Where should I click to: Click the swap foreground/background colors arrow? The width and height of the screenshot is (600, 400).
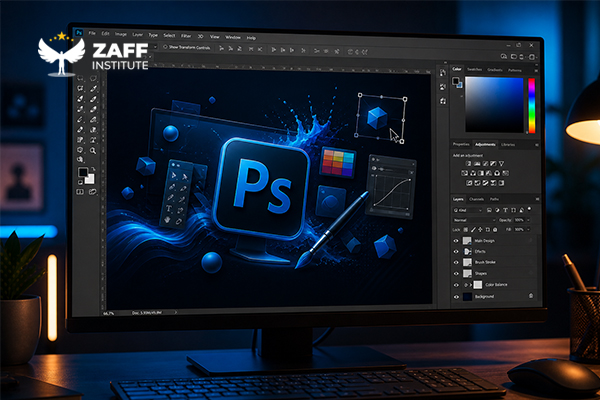[x=93, y=168]
